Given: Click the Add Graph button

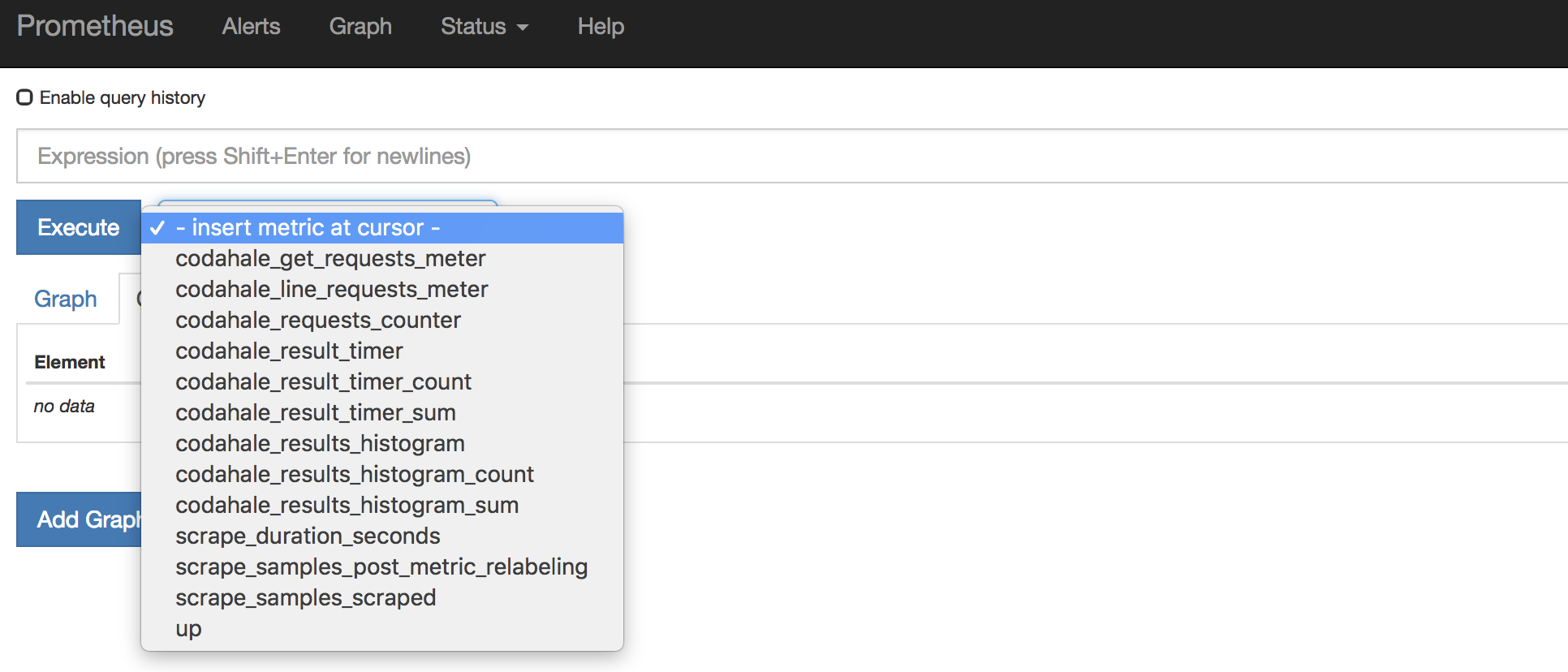Looking at the screenshot, I should (x=79, y=519).
